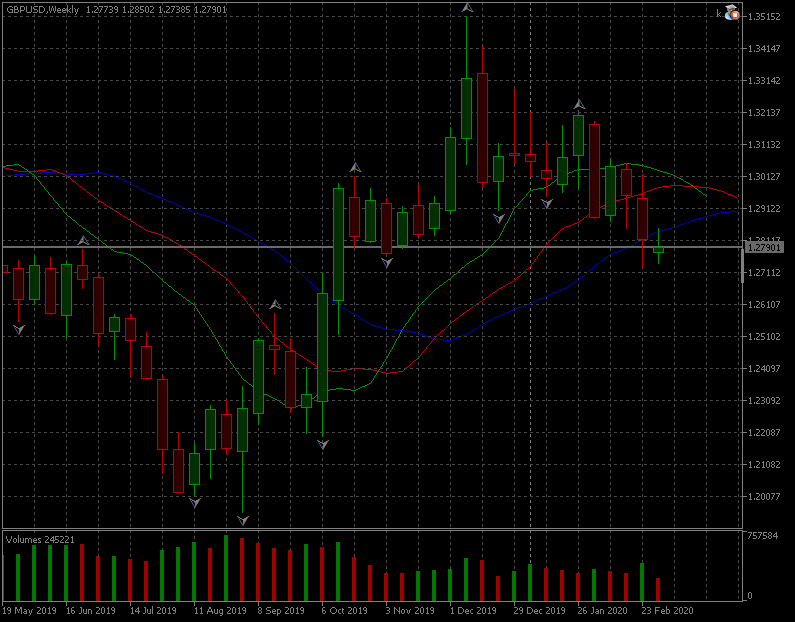Click the Volumes 245221 indicator label
The image size is (795, 622).
pyautogui.click(x=40, y=539)
